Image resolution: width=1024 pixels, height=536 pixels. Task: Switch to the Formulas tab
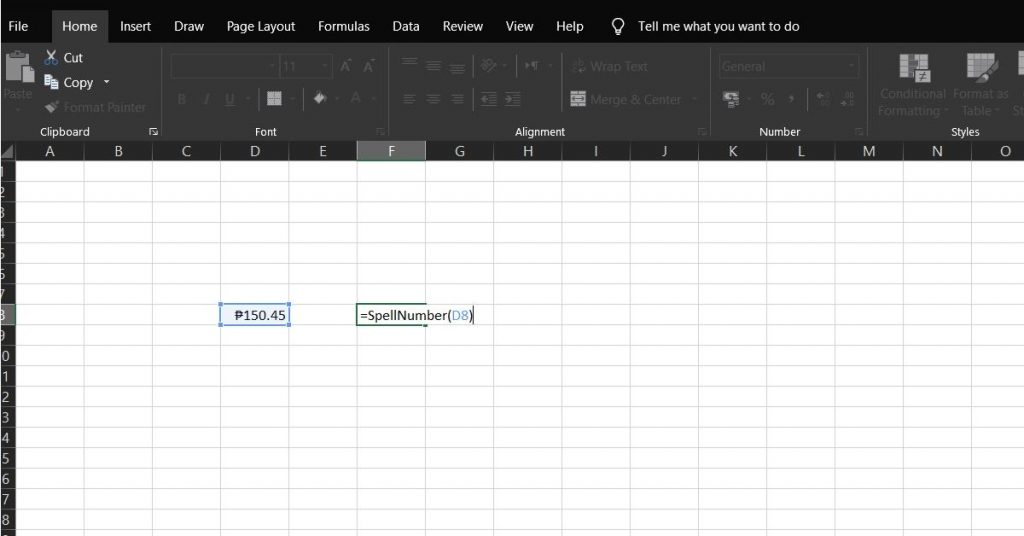[x=344, y=26]
